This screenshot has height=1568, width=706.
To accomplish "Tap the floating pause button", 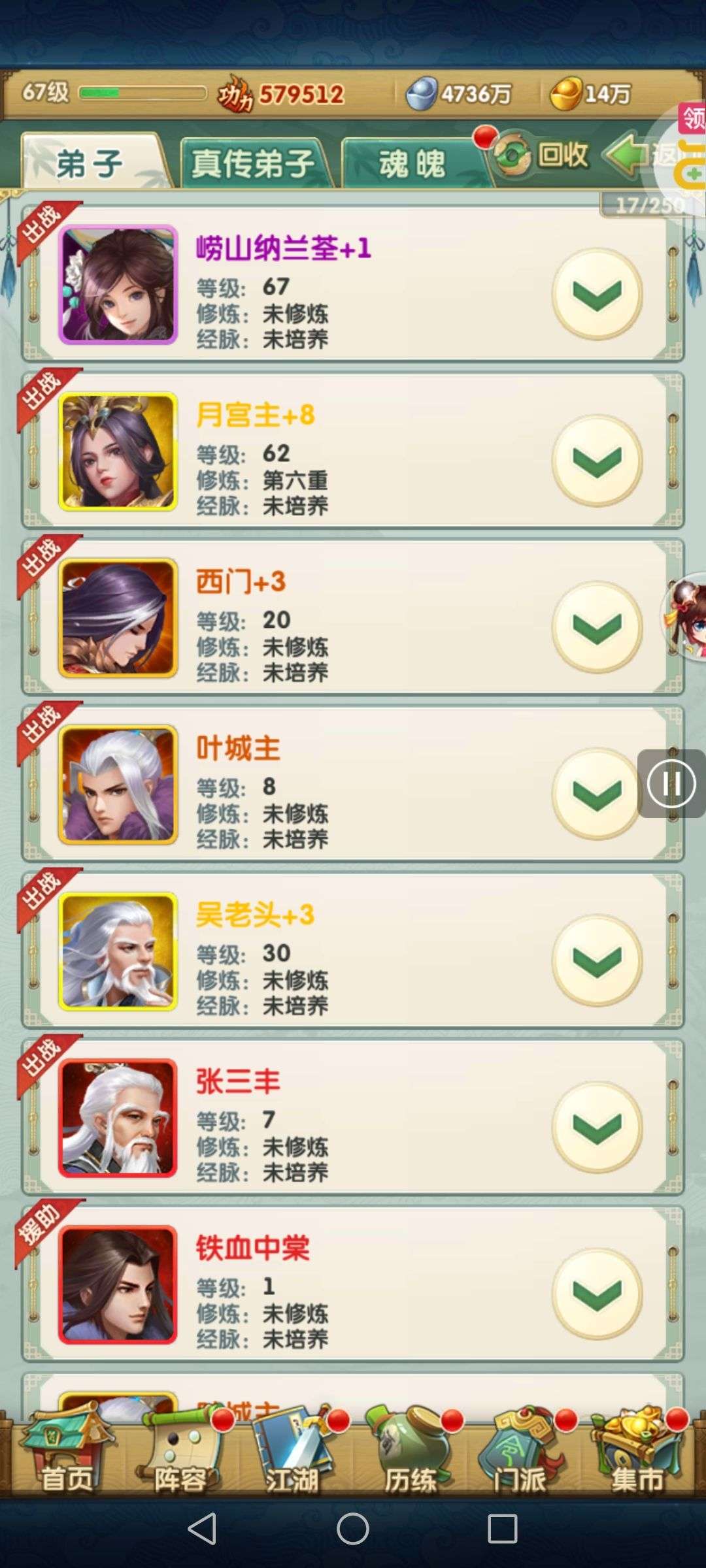I will [x=671, y=783].
